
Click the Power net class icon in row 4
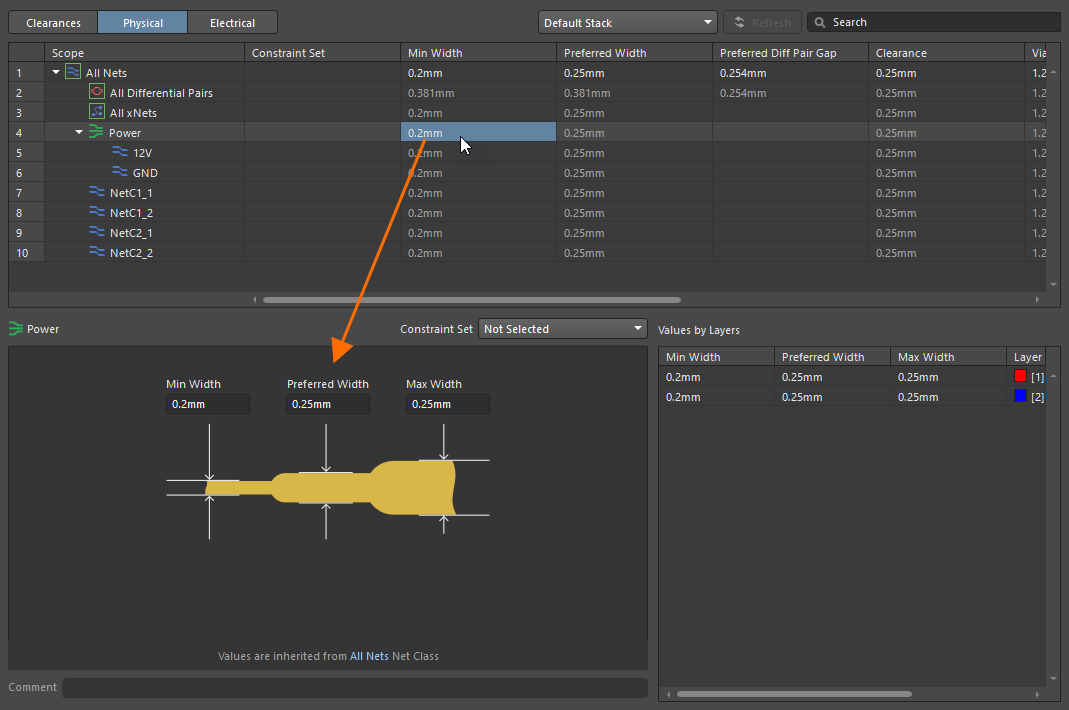tap(97, 132)
